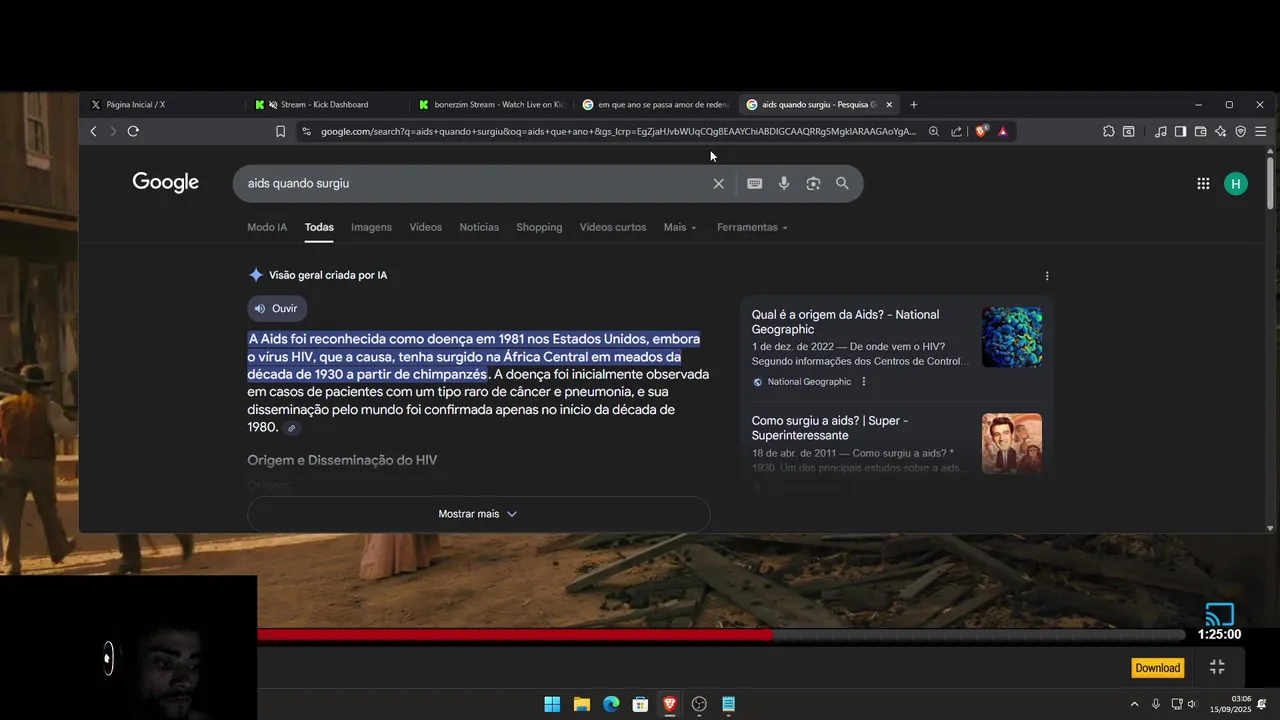Open the Google account avatar H
The width and height of the screenshot is (1280, 720).
(x=1236, y=183)
